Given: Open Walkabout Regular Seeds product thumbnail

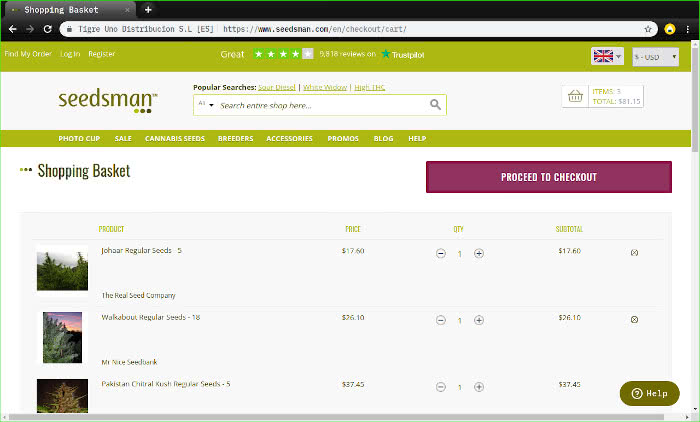Looking at the screenshot, I should click(62, 337).
